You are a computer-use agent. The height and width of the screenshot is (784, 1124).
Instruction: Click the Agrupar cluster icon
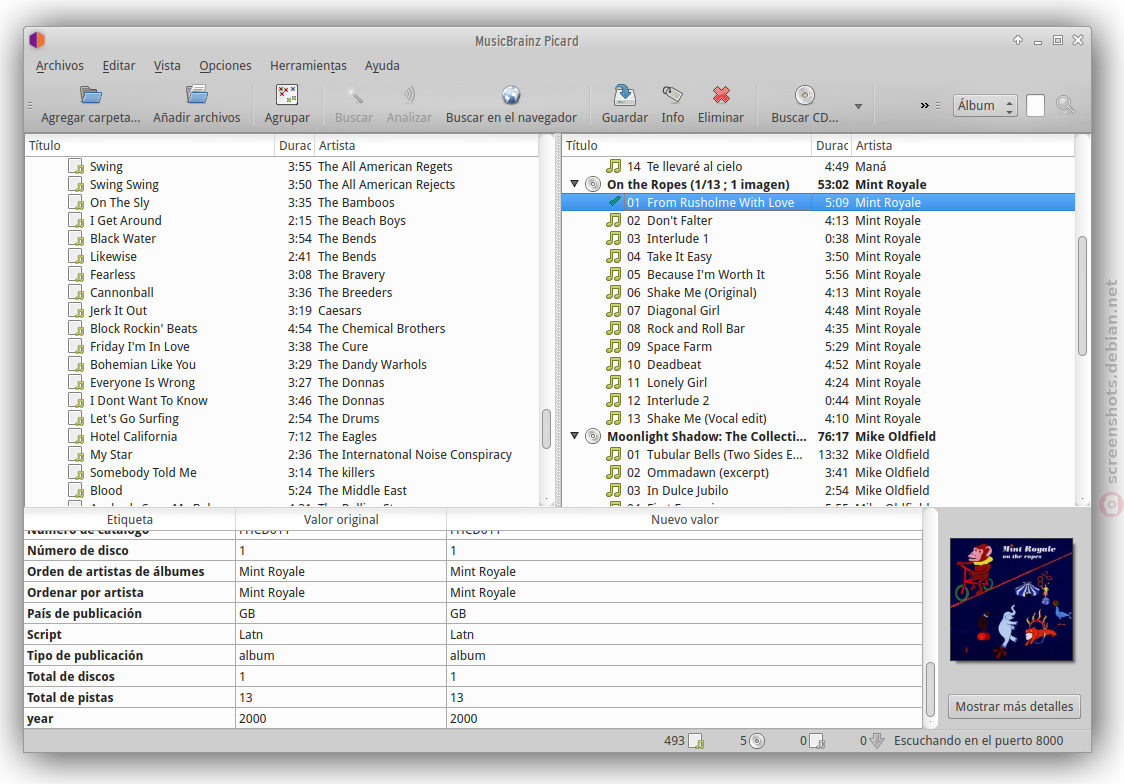click(x=287, y=95)
